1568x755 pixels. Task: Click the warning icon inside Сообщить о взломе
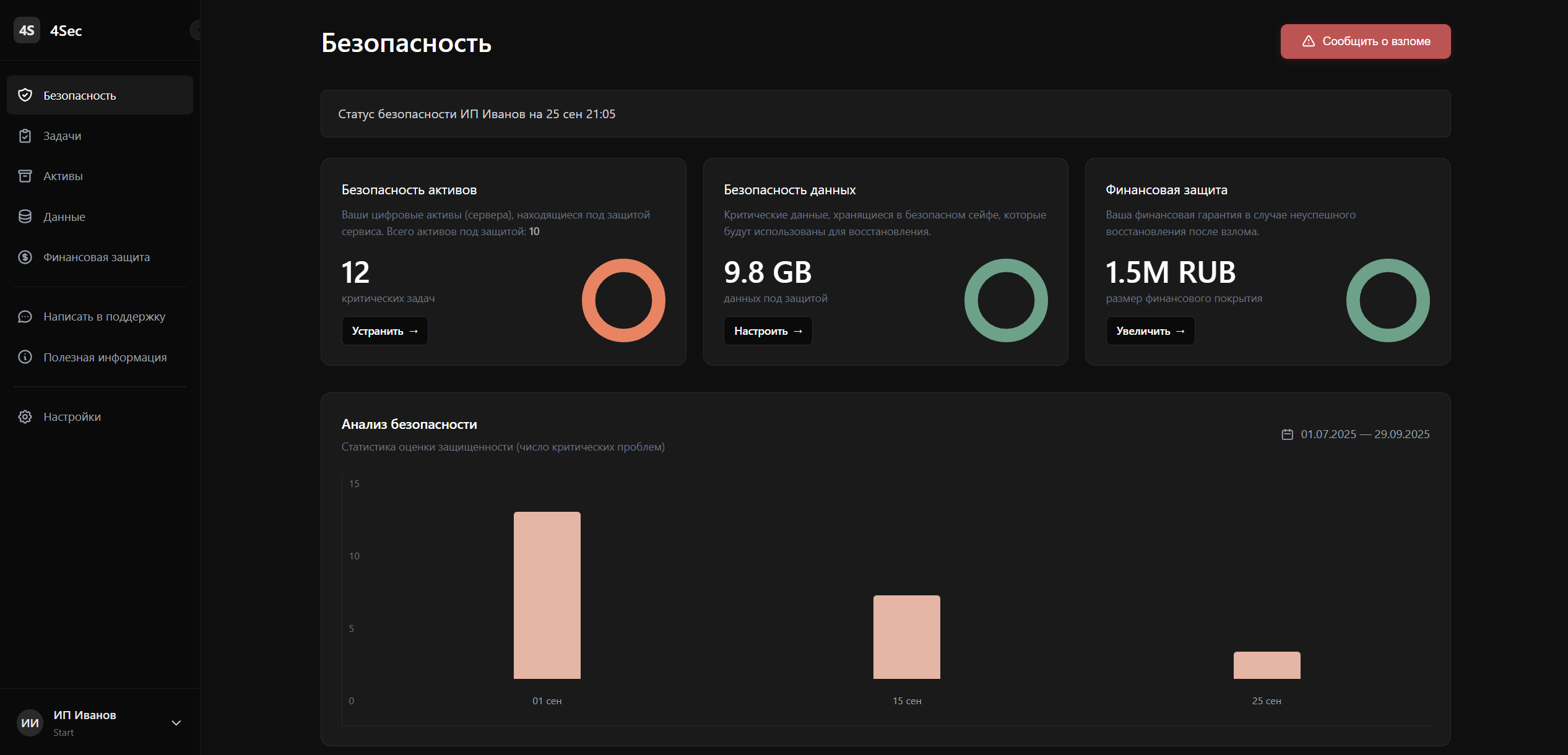1307,41
